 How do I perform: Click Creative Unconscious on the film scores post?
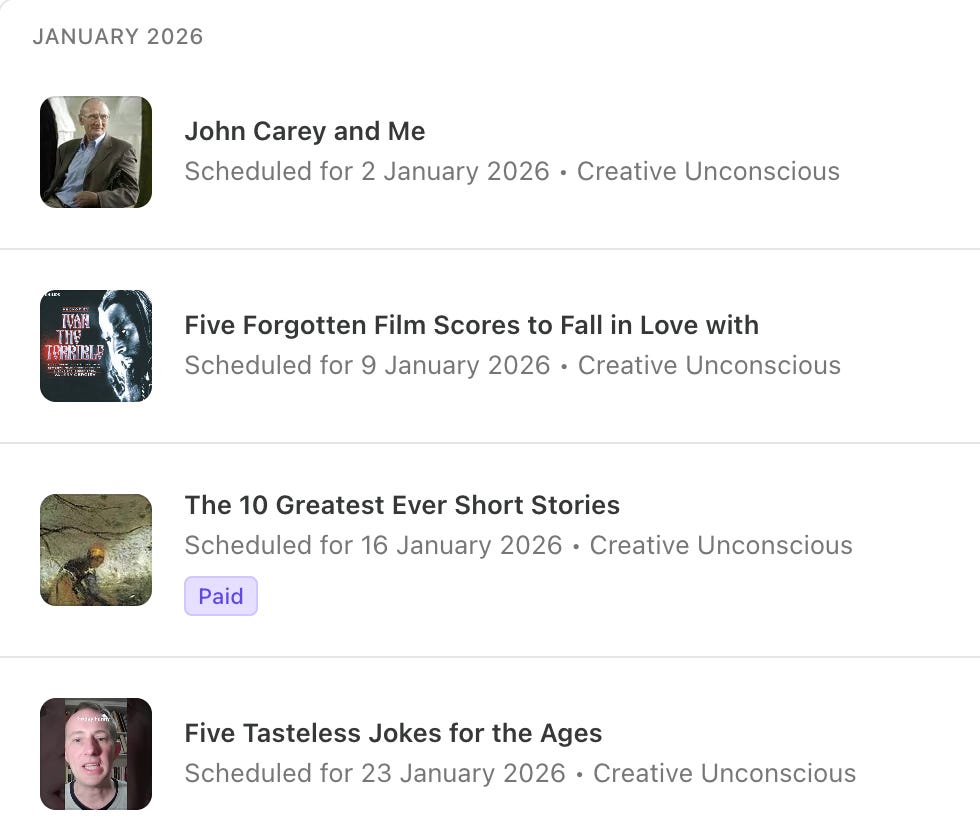tap(712, 365)
